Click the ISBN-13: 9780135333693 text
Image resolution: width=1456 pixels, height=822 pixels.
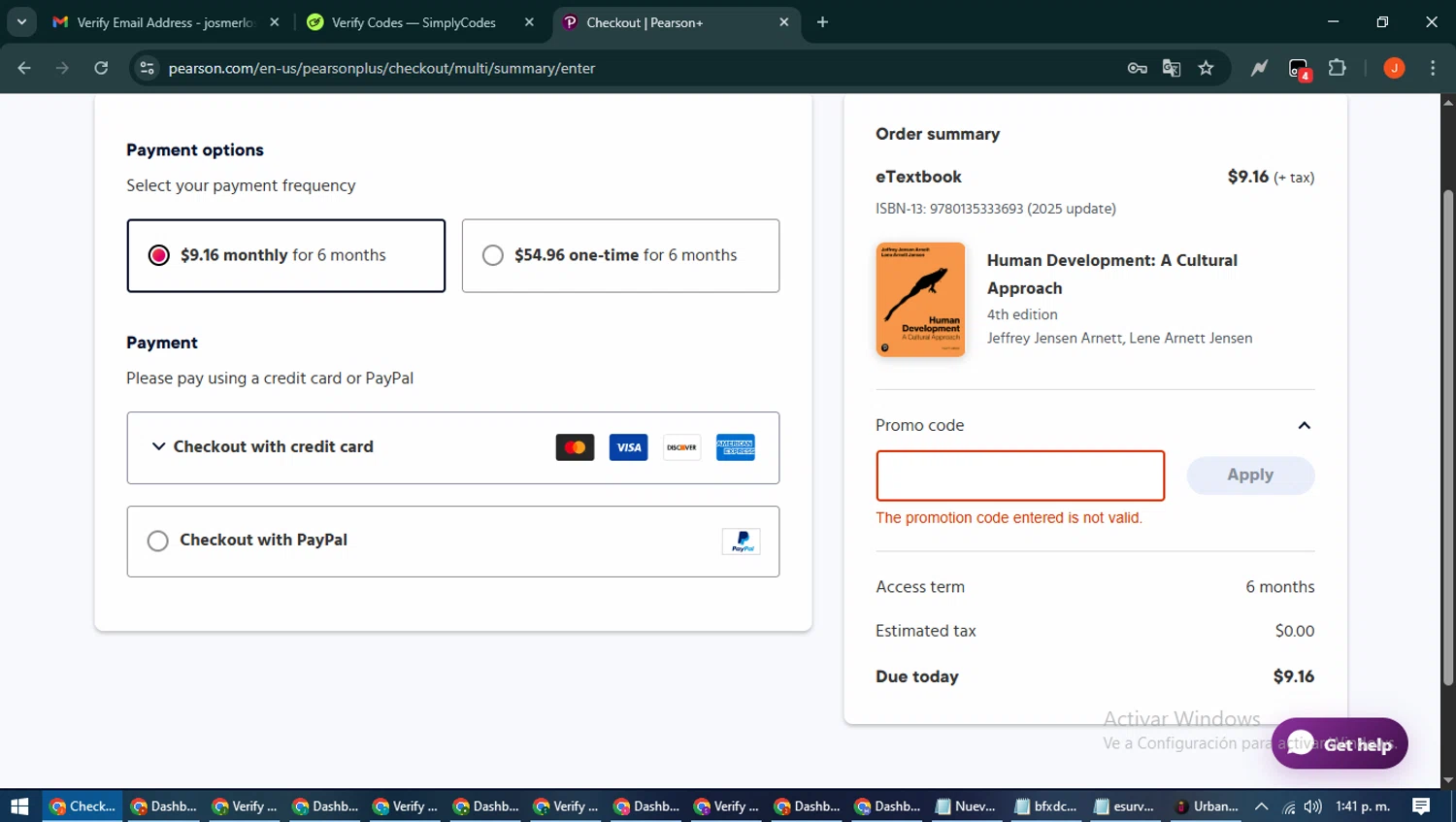pyautogui.click(x=996, y=209)
